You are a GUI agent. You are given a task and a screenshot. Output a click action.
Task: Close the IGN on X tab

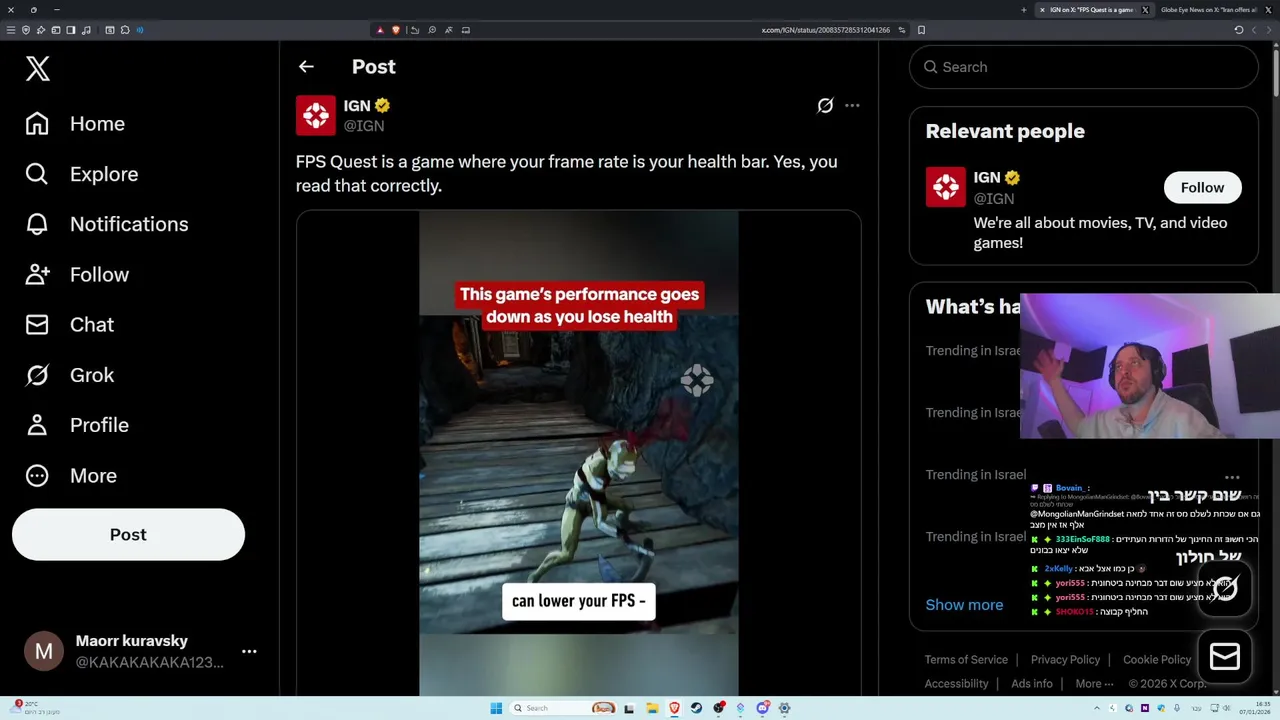1042,10
